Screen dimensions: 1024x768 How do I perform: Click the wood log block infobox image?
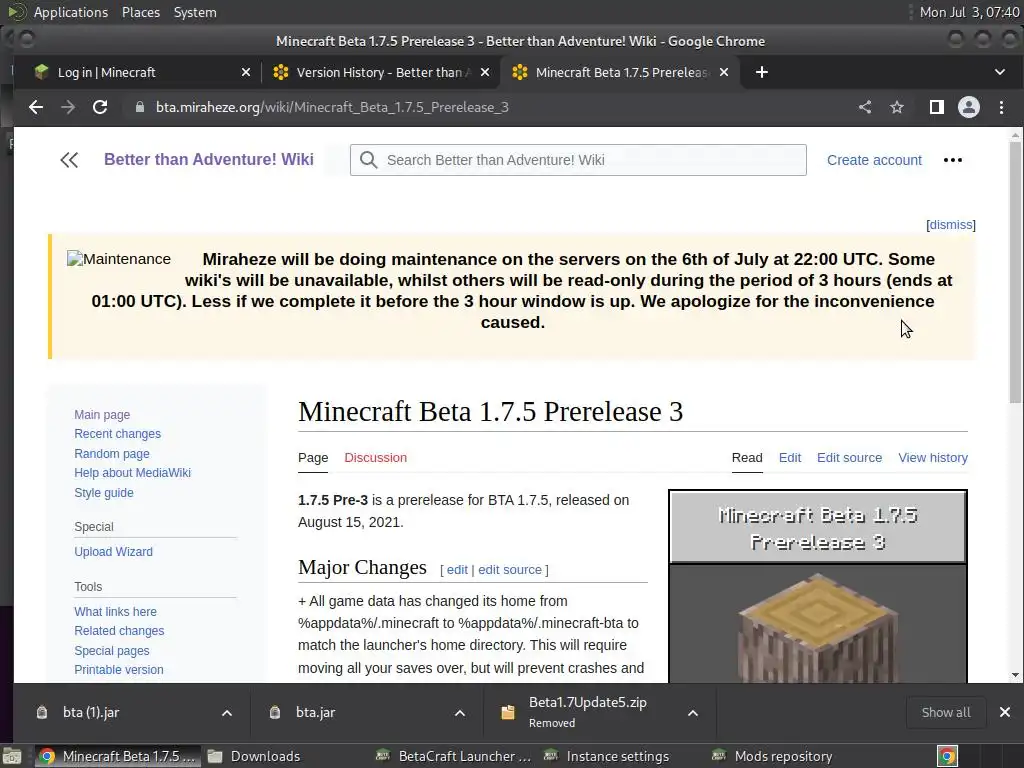818,627
